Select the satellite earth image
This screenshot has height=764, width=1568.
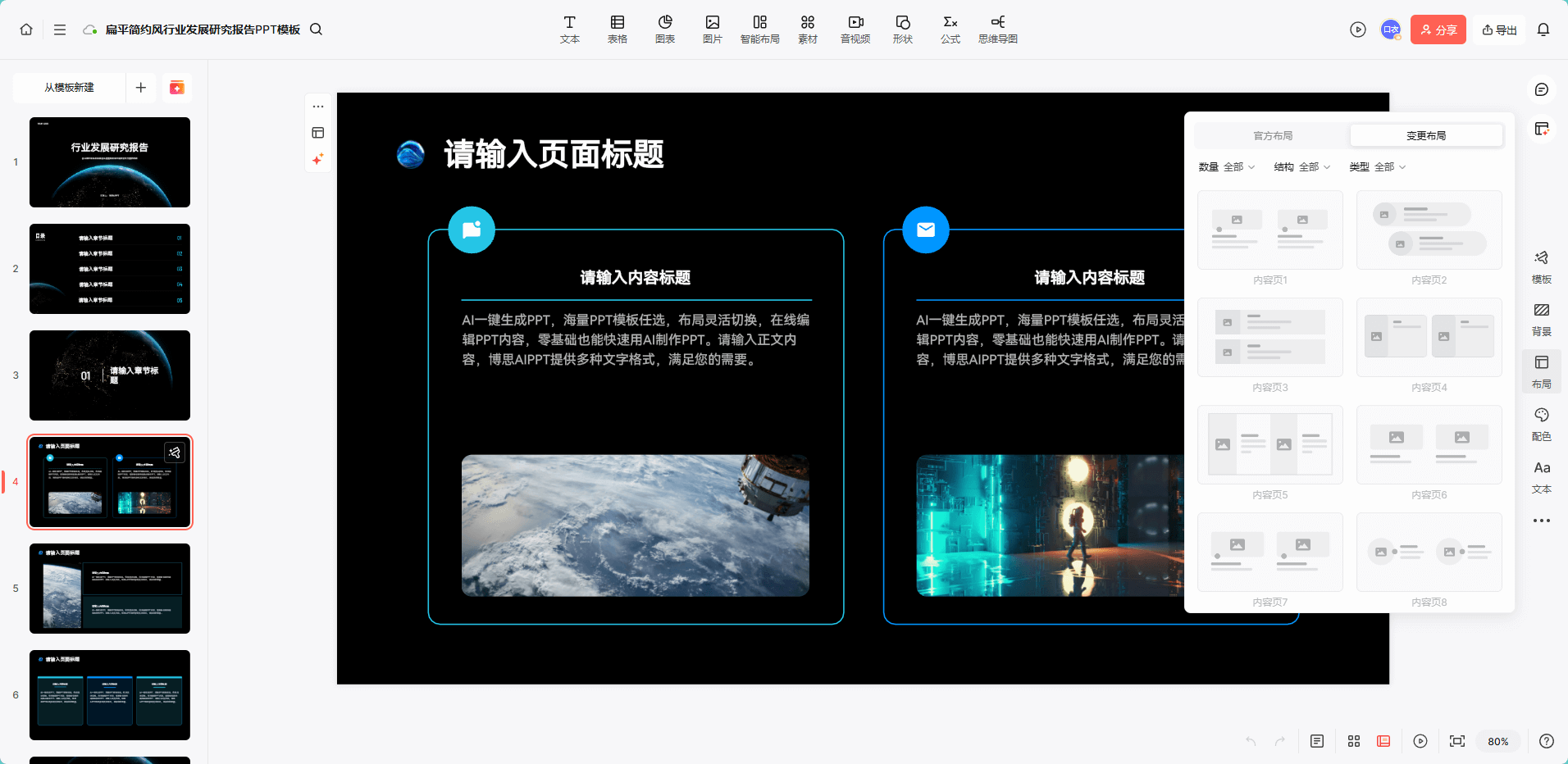click(x=636, y=525)
